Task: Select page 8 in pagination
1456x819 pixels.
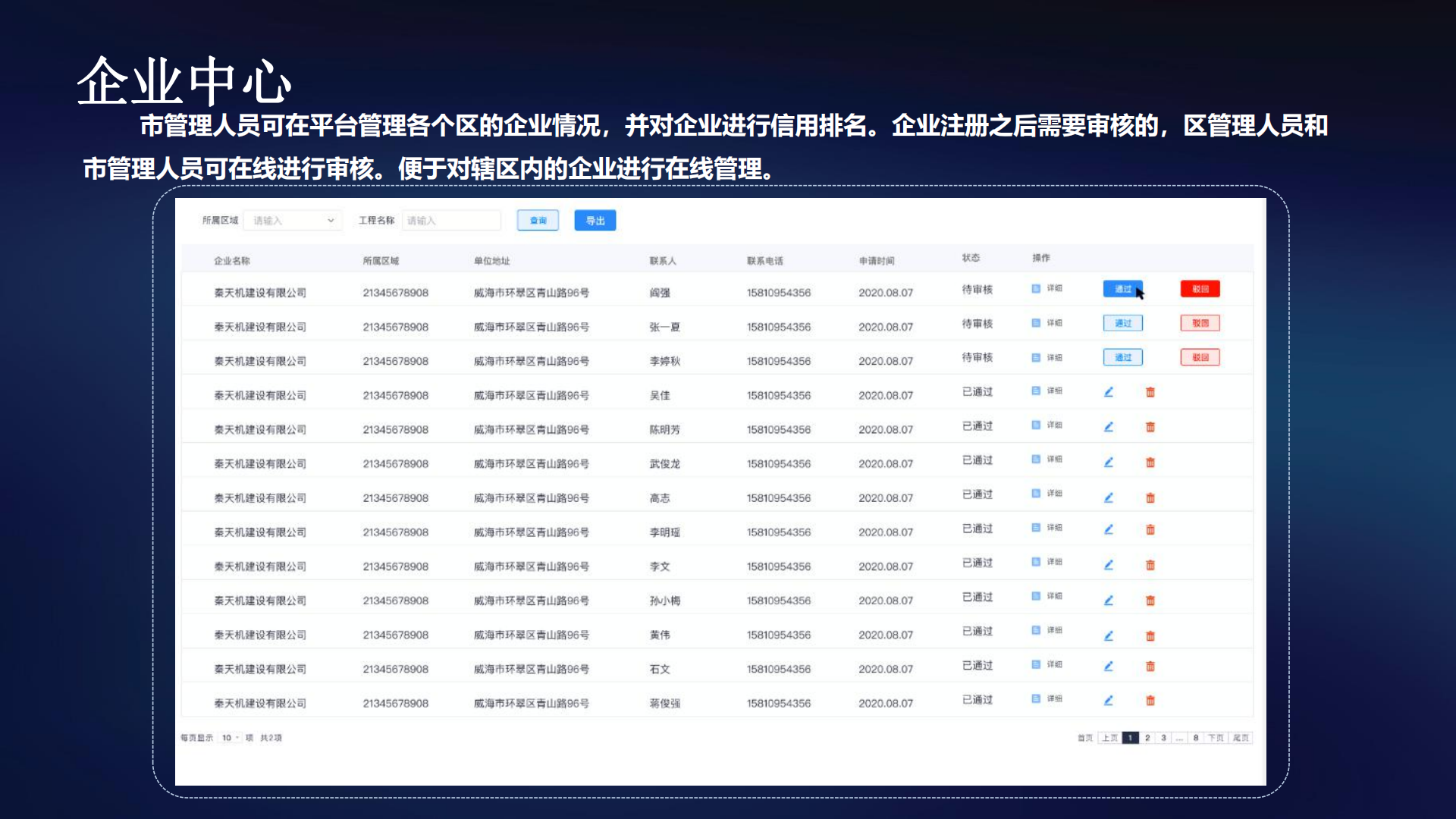Action: [1196, 737]
